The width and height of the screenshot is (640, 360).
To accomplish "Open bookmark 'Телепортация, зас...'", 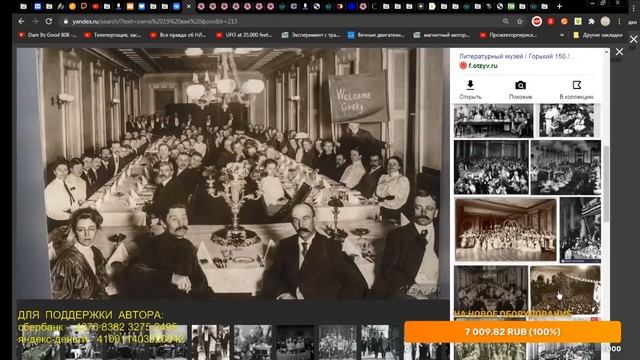I will (113, 35).
